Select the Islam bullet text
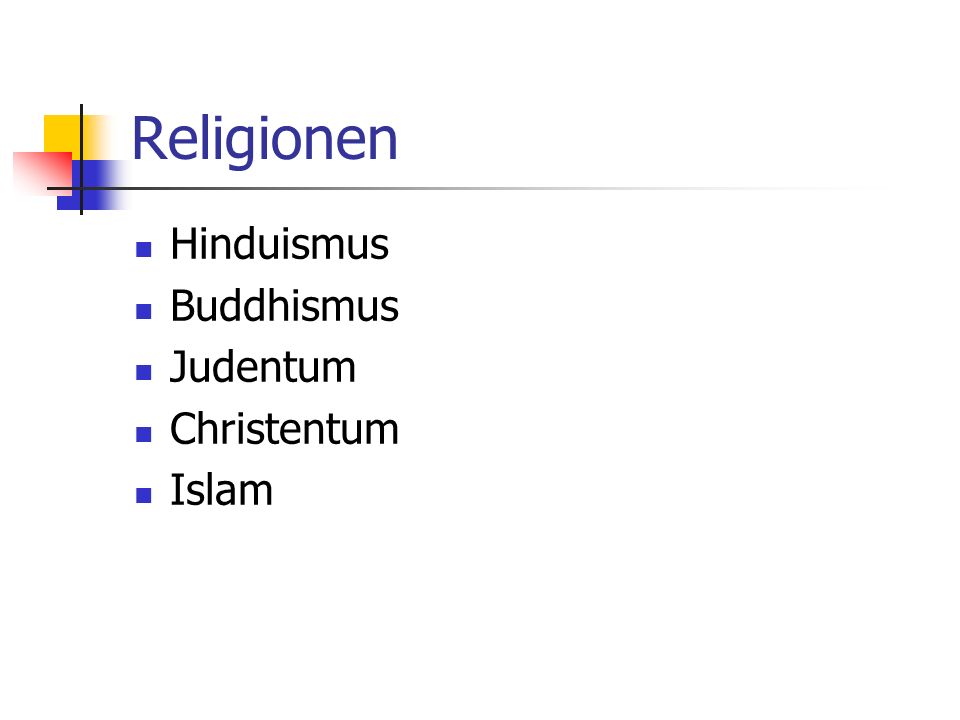Image resolution: width=960 pixels, height=720 pixels. (x=221, y=490)
